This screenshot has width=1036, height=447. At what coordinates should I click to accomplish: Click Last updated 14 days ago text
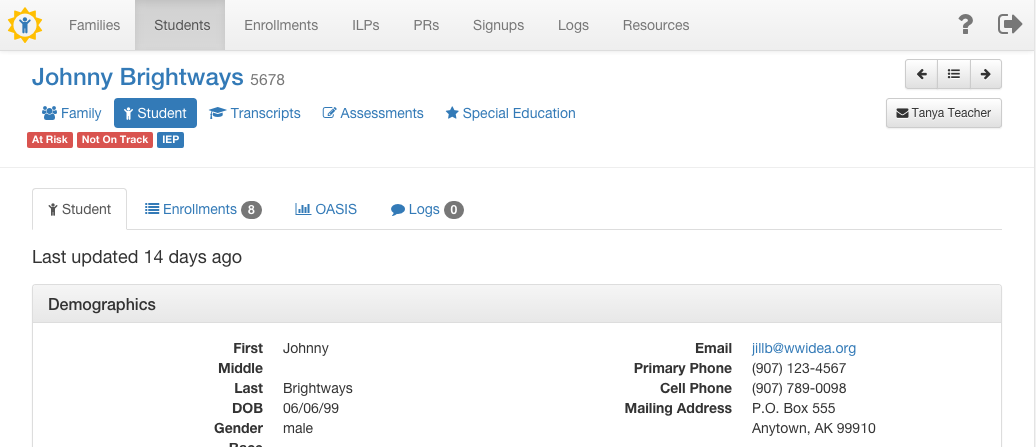click(x=137, y=257)
